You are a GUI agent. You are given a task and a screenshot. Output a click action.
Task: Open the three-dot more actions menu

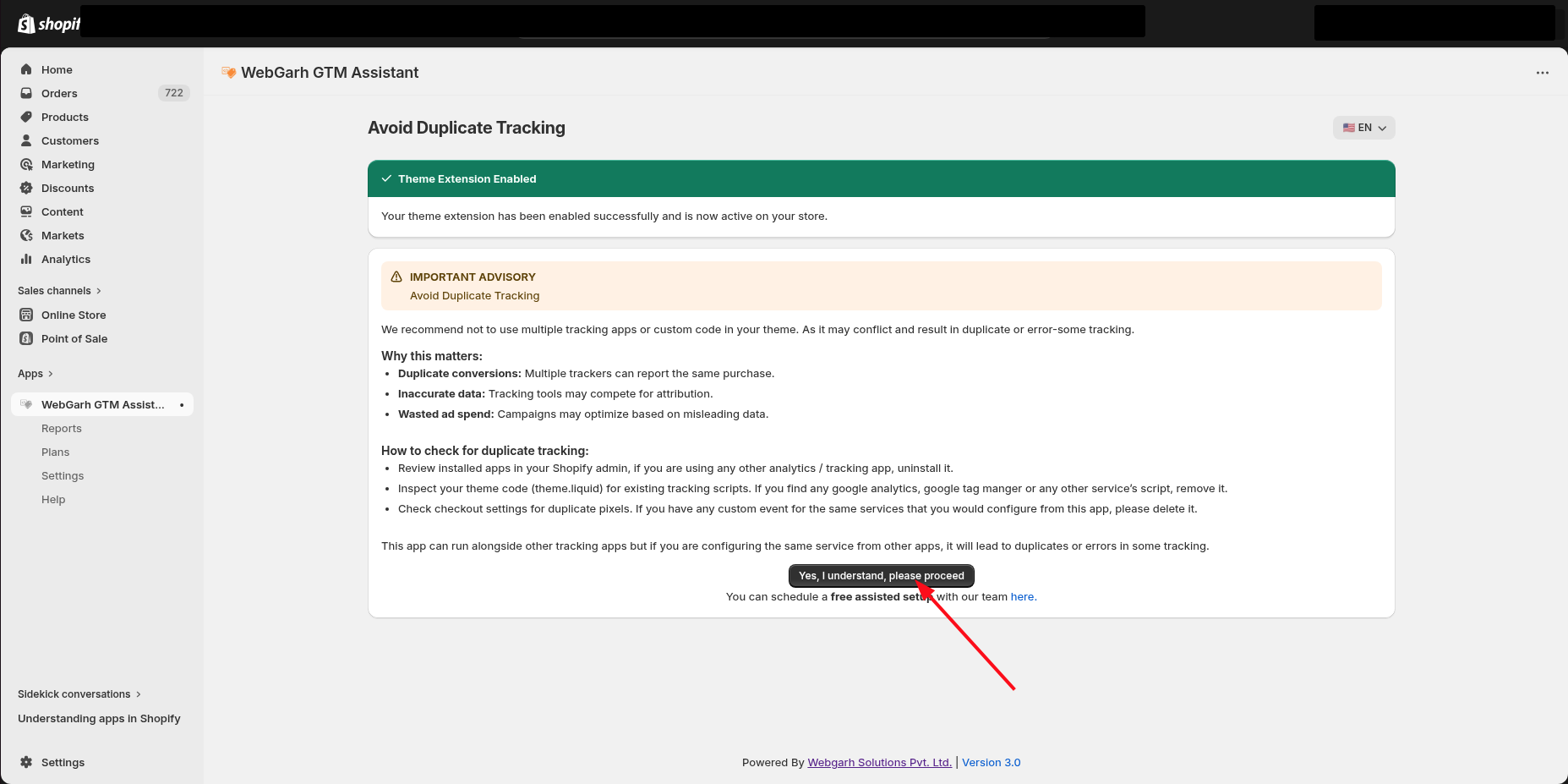[x=1543, y=73]
